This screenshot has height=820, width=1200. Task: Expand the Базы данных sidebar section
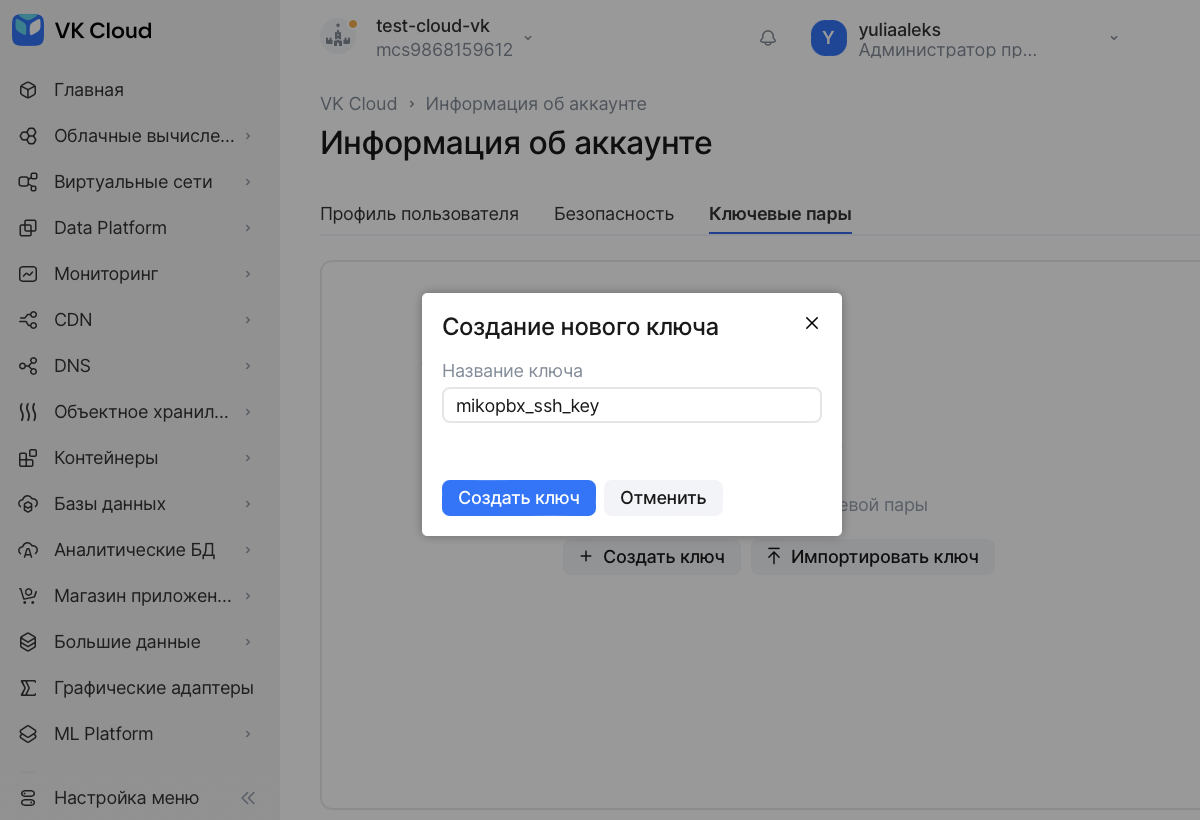point(247,504)
